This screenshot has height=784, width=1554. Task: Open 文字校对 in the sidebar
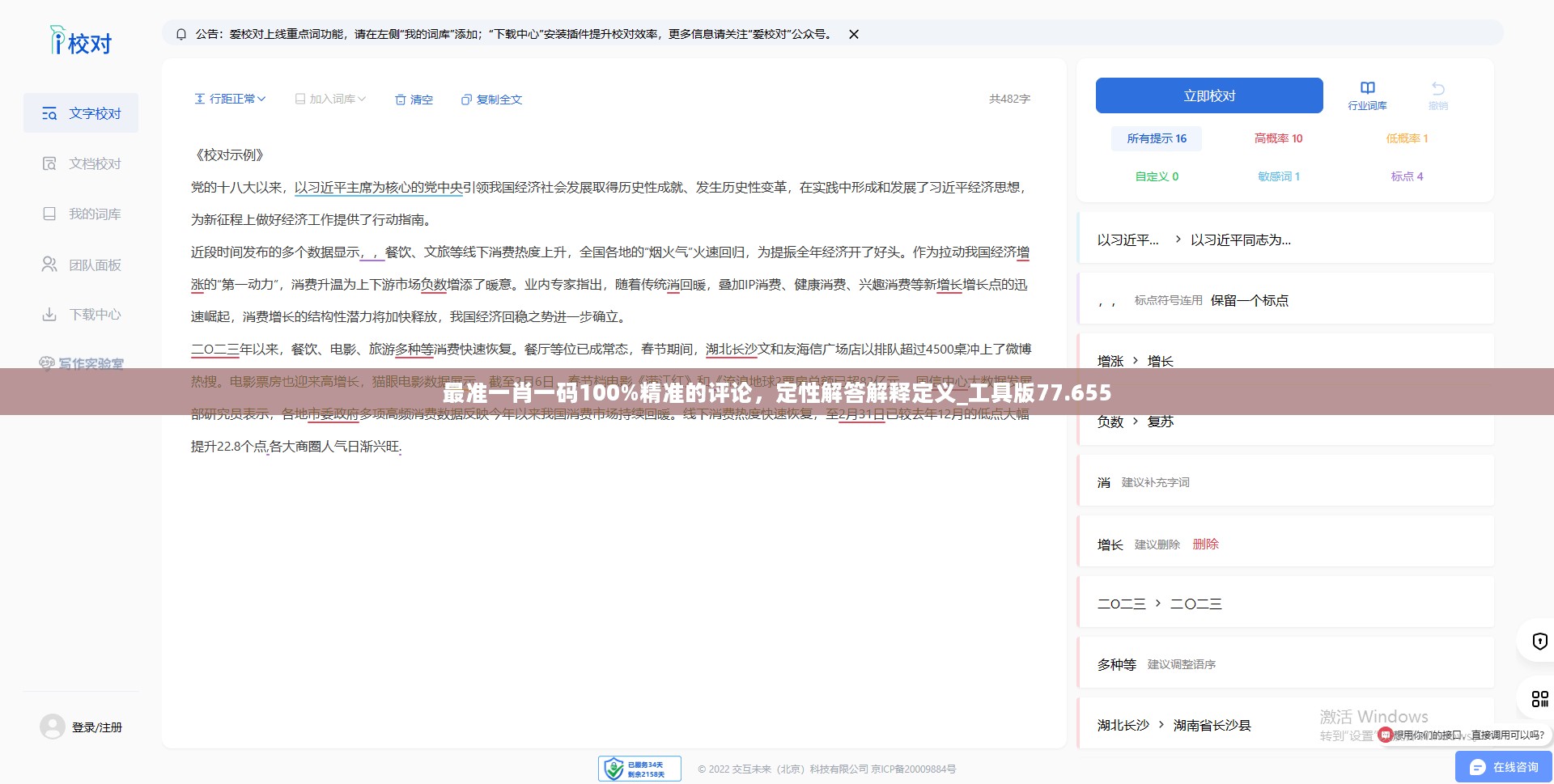click(81, 113)
